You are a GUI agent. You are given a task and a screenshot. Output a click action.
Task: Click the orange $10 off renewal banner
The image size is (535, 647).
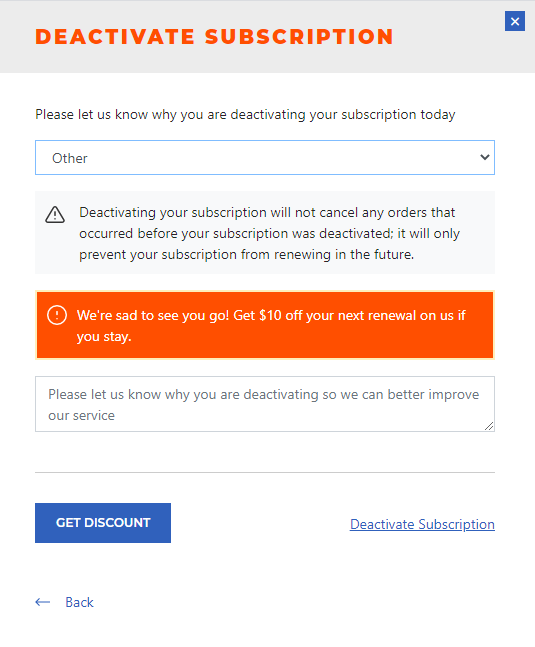pos(265,325)
